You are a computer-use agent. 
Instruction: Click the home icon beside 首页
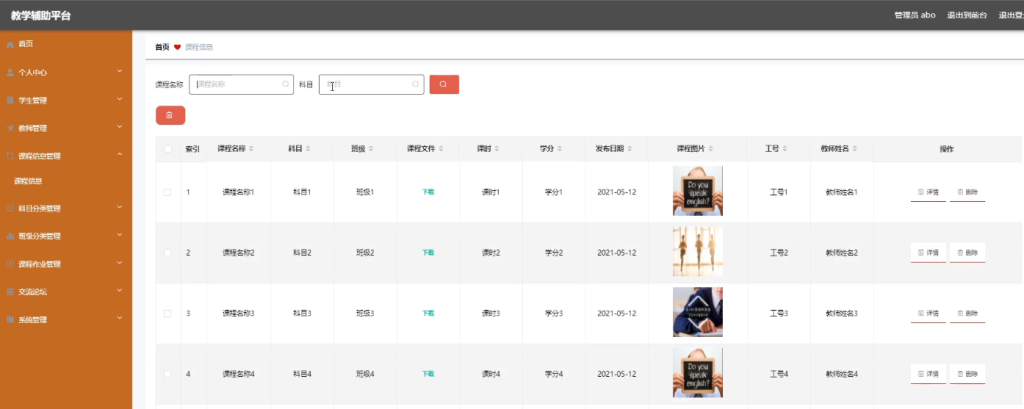(x=10, y=44)
